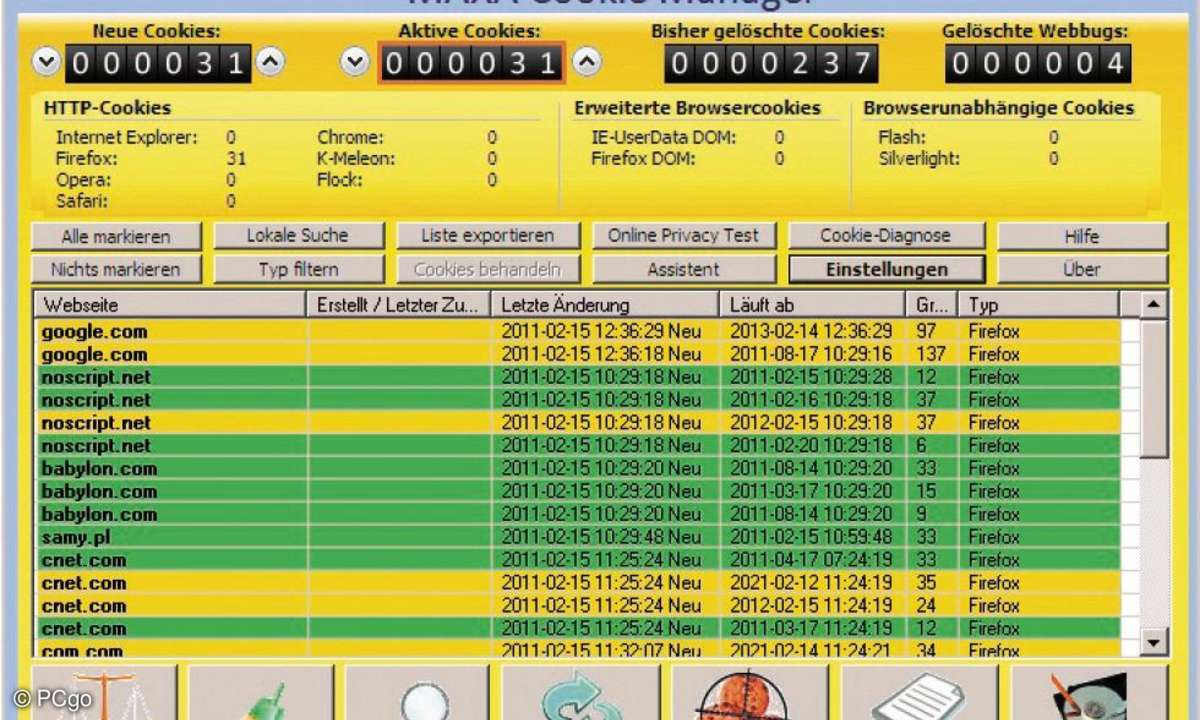Click the greyed Cookies behandeln button
This screenshot has height=720, width=1200.
488,269
